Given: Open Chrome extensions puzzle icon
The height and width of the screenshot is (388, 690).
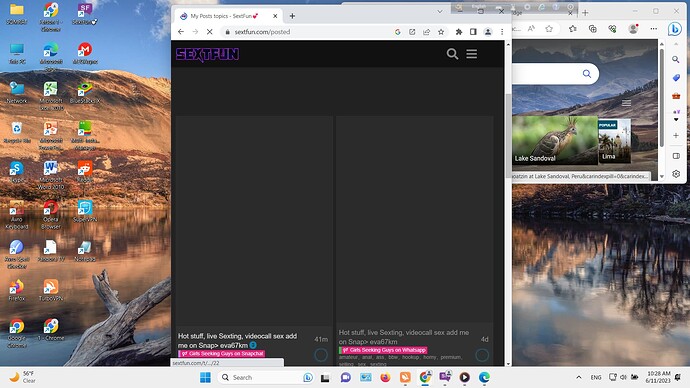Looking at the screenshot, I should (x=459, y=32).
